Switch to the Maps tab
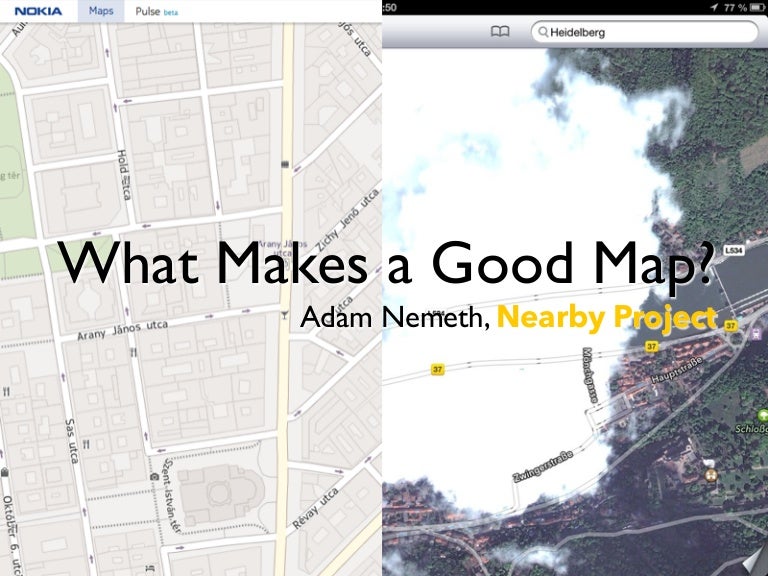The width and height of the screenshot is (768, 576). coord(100,12)
